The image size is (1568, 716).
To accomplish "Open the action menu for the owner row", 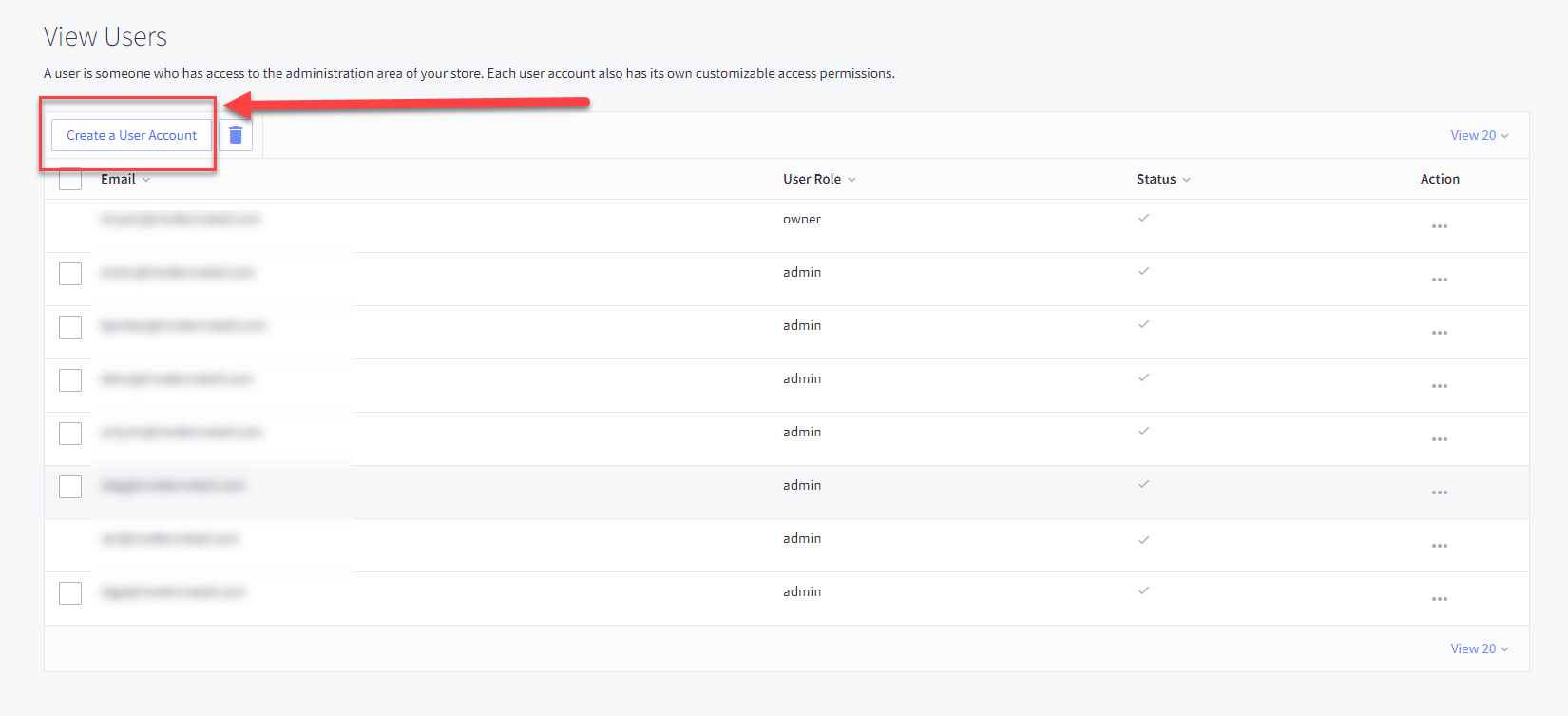I will [x=1440, y=226].
